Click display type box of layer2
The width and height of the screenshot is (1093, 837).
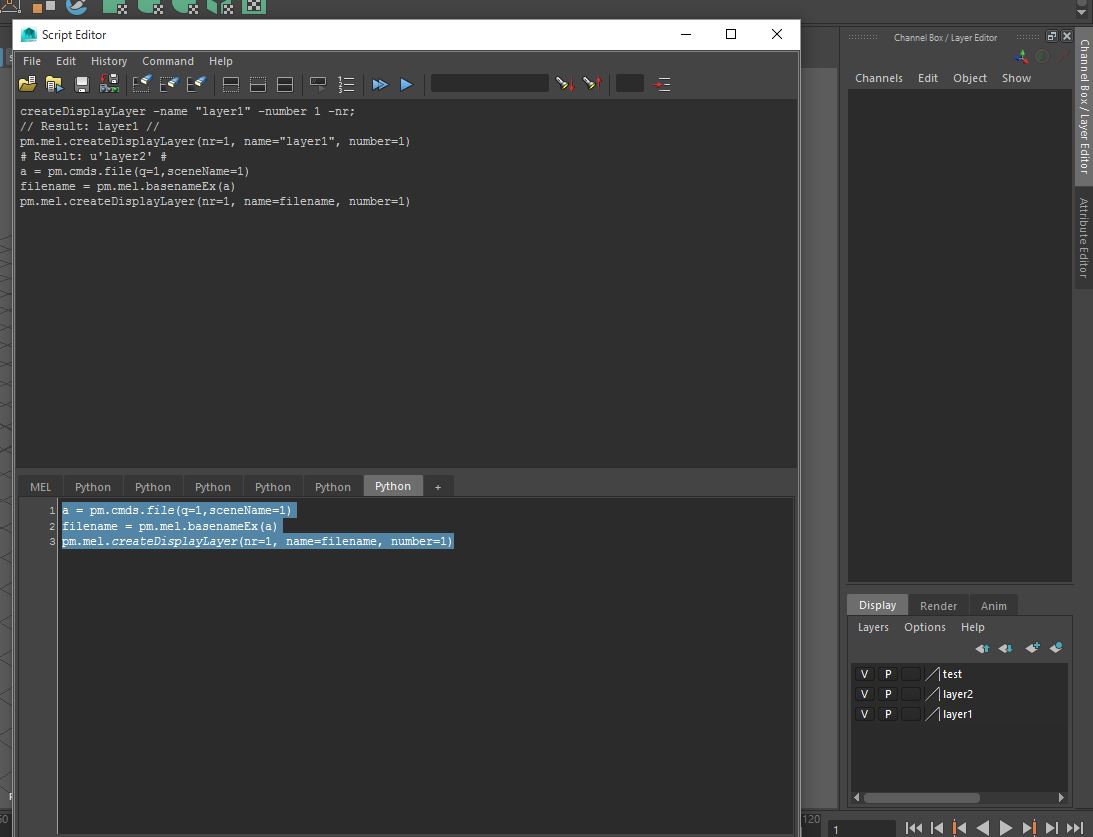pyautogui.click(x=910, y=694)
